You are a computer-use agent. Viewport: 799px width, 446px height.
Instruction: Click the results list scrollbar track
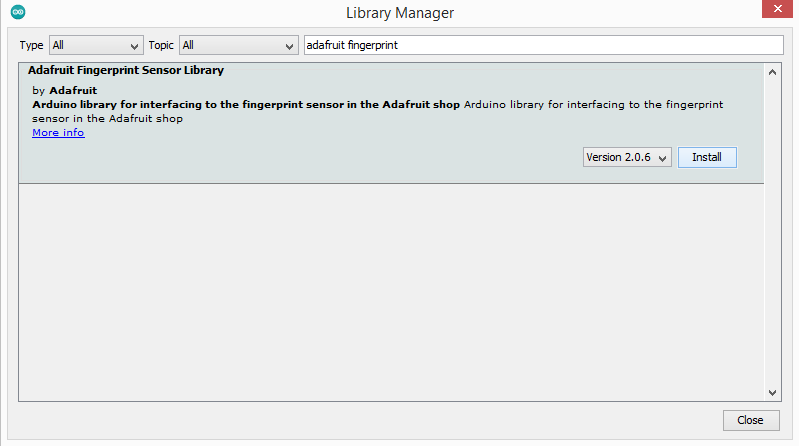(772, 230)
